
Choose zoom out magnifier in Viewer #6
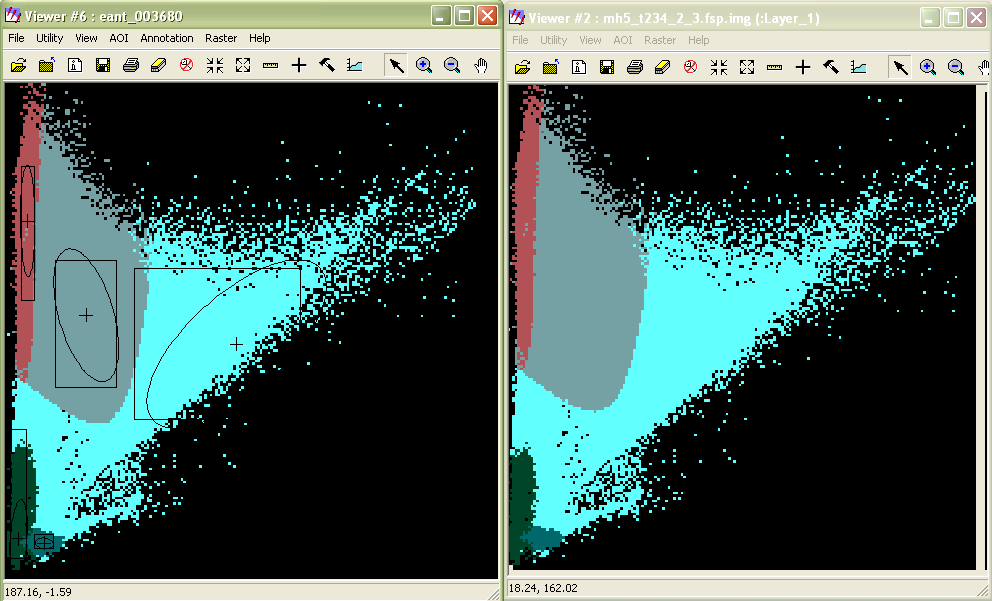point(452,65)
